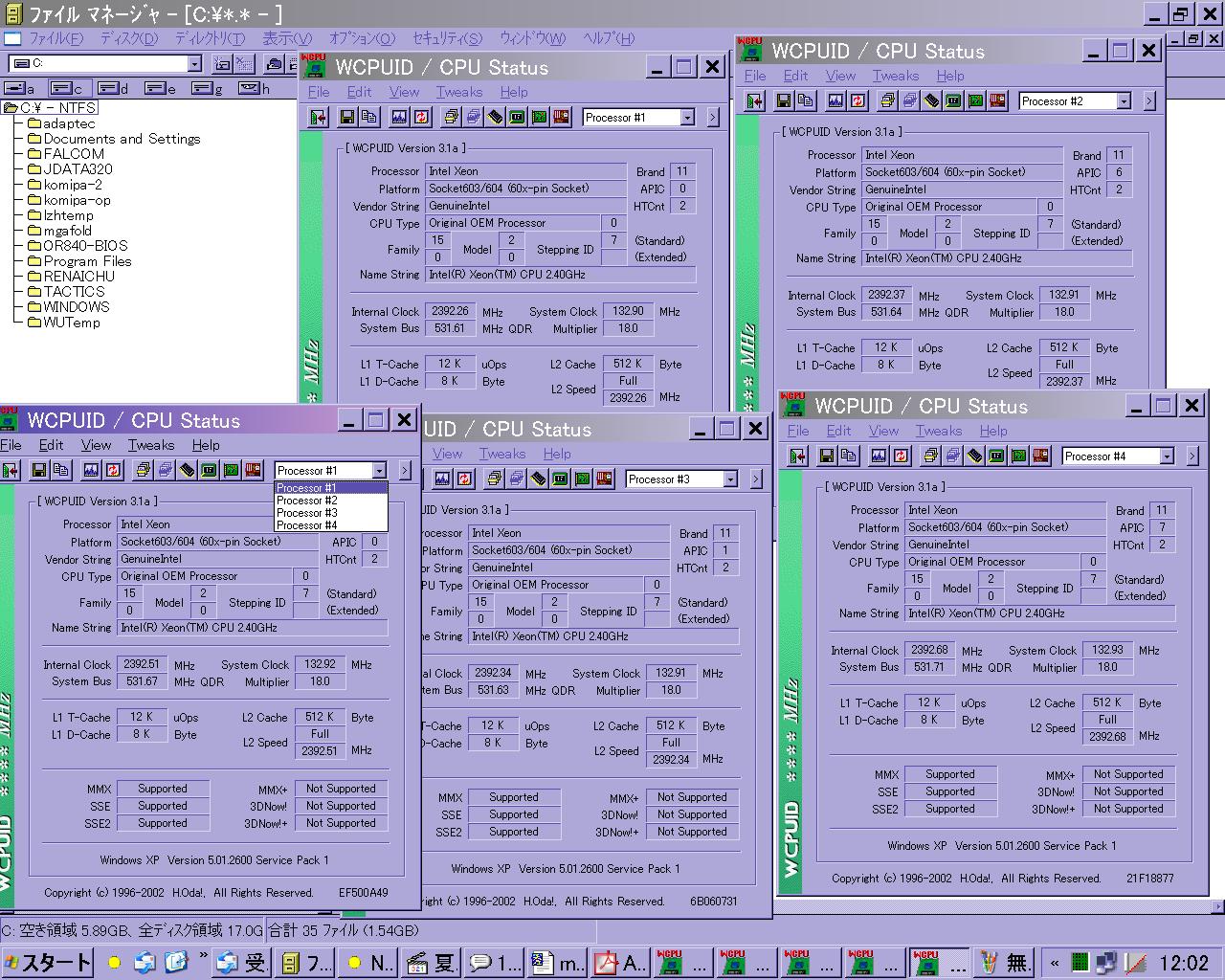Click the Internal Clock value 2392.68 in Processor #4 window
Viewport: 1225px width, 980px height.
pos(929,650)
